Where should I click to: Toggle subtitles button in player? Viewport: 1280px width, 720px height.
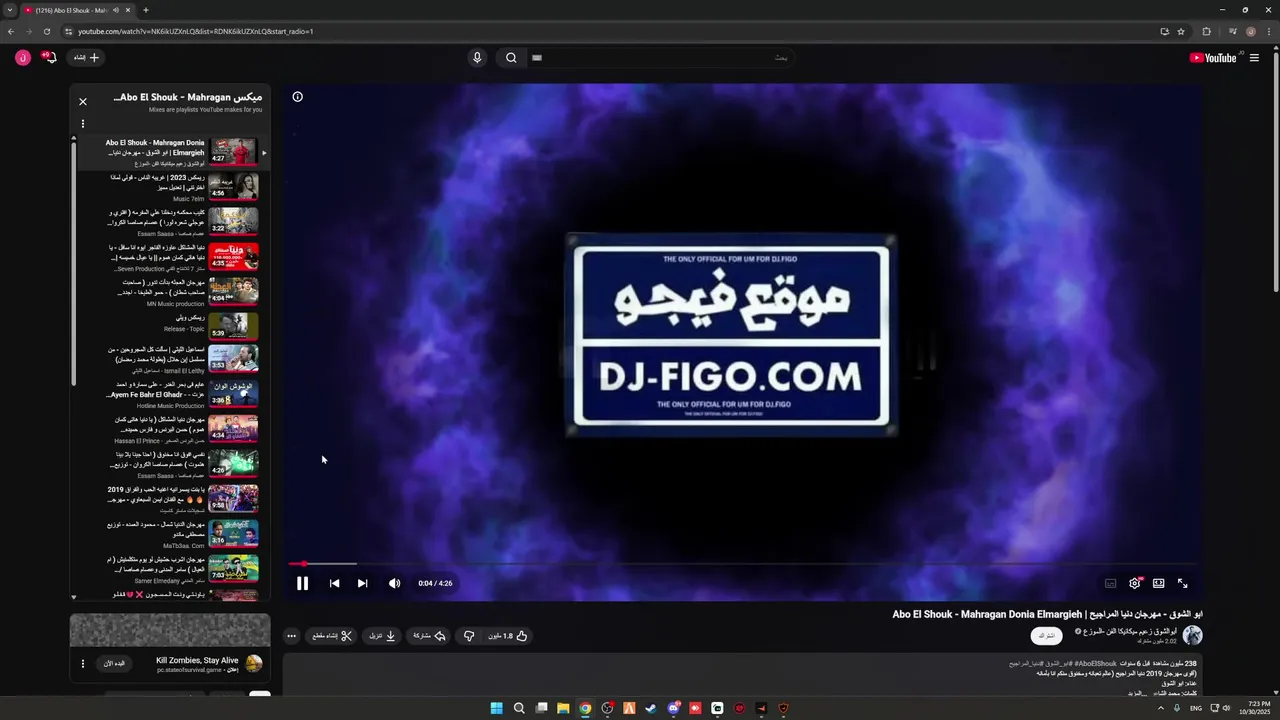tap(1110, 583)
